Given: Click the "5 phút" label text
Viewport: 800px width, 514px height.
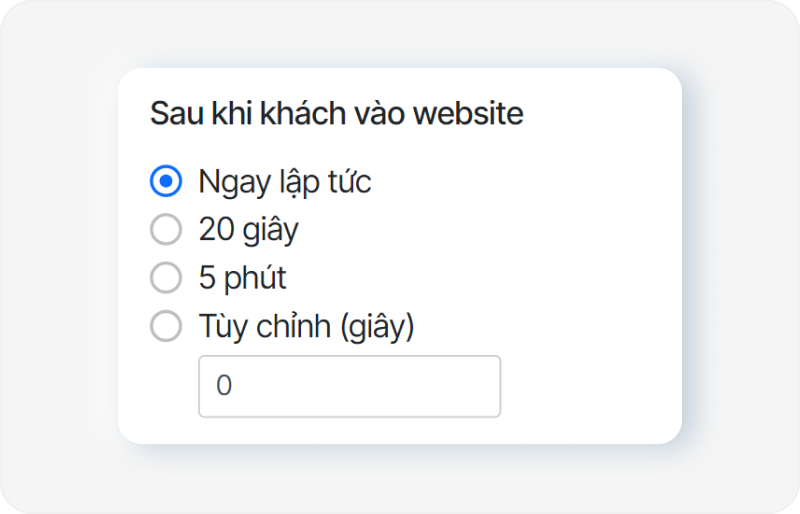Looking at the screenshot, I should [x=242, y=278].
